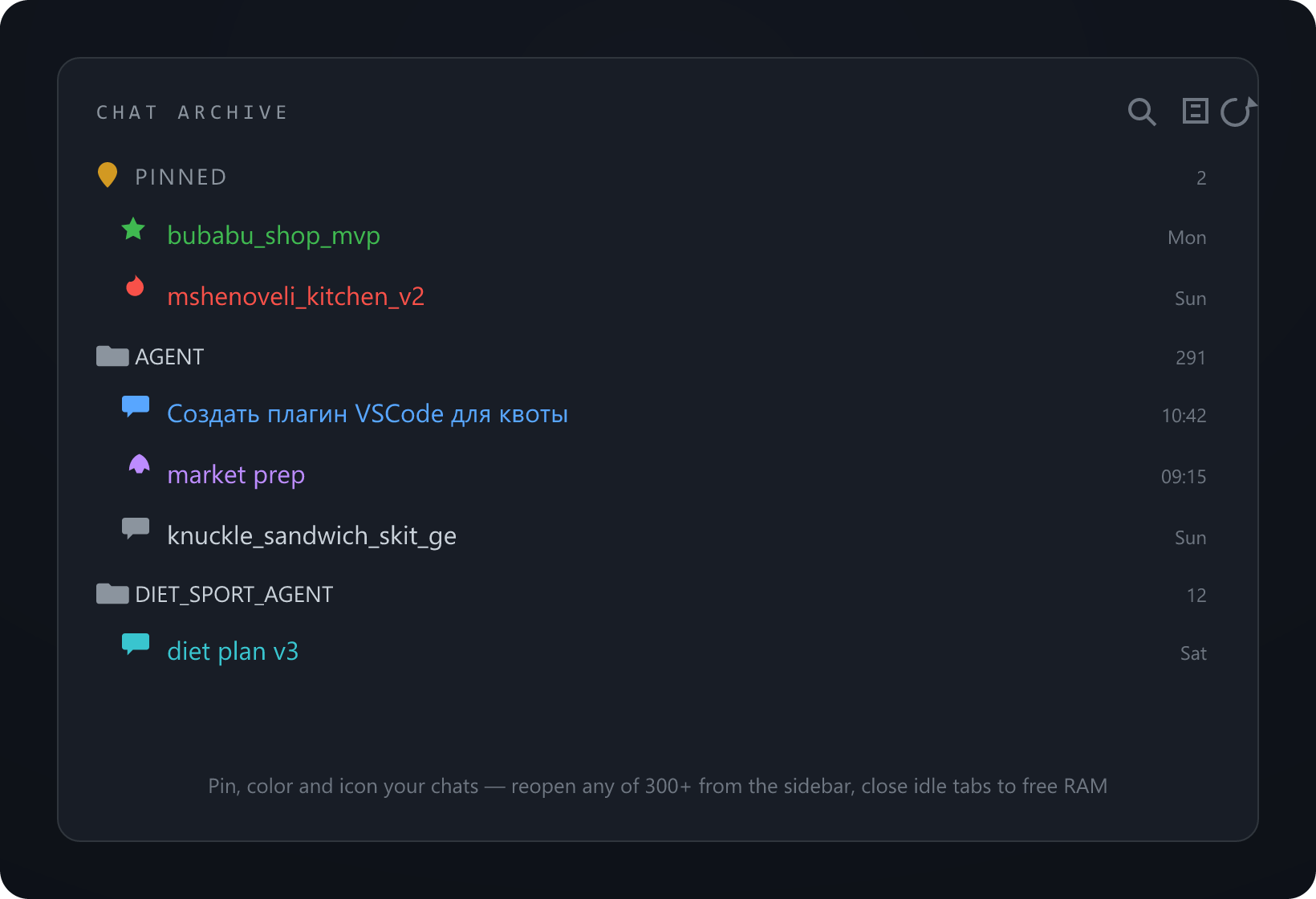Click the teal chat bubble icon for diet plan v3
This screenshot has height=899, width=1316.
click(136, 644)
